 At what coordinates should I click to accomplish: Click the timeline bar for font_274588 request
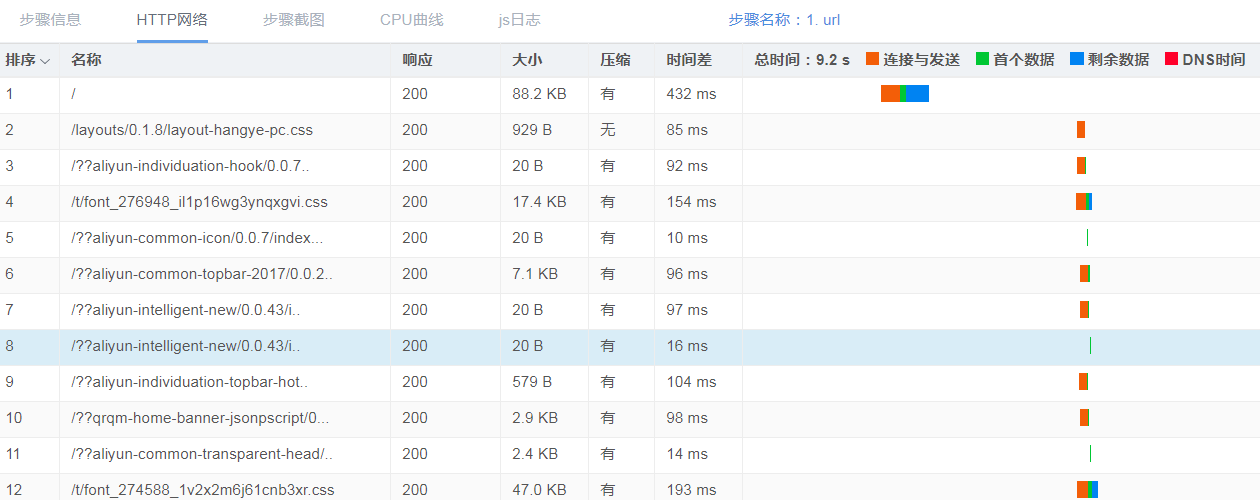(x=1087, y=490)
